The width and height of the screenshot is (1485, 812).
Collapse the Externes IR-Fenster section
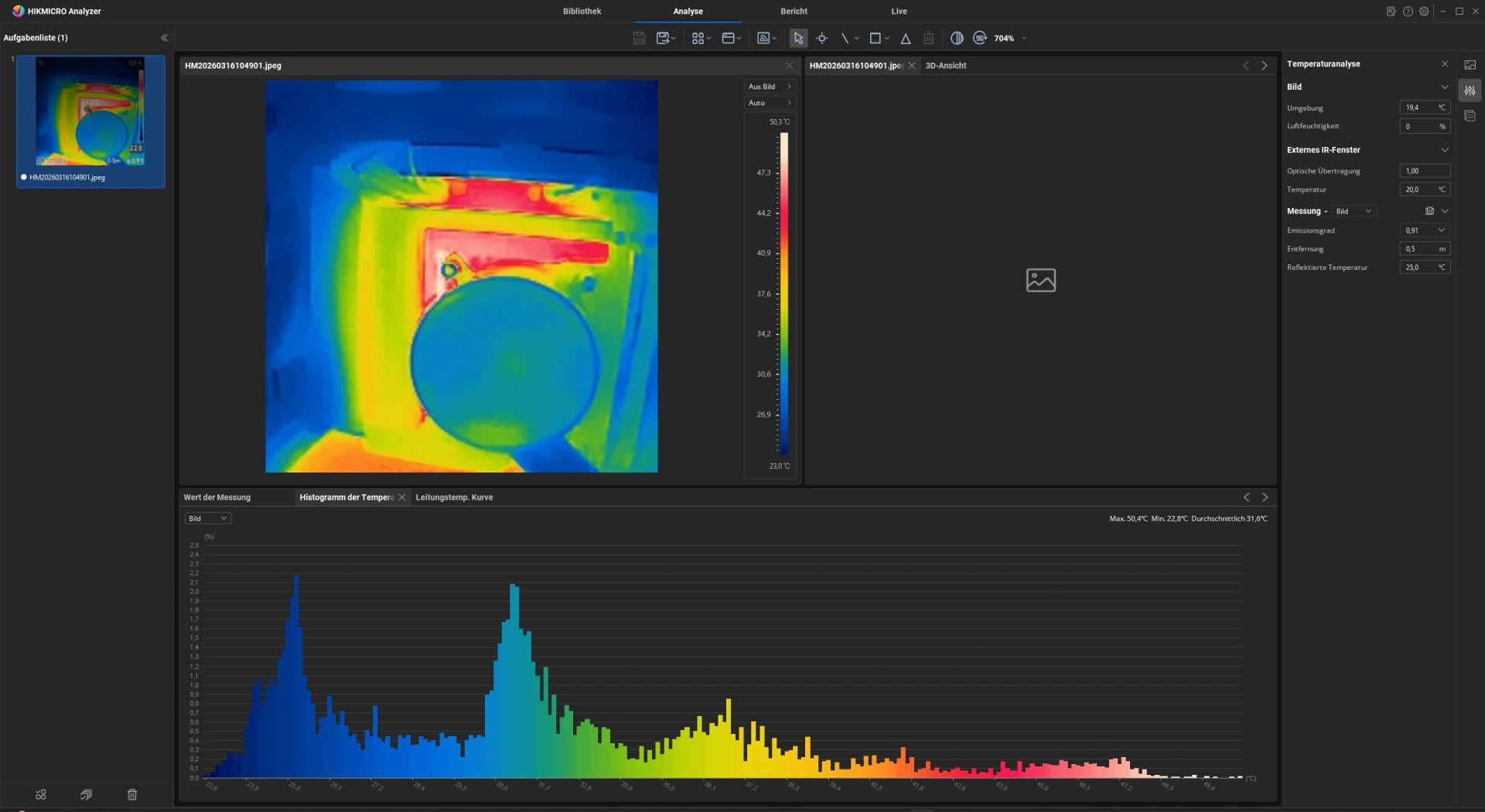click(x=1444, y=150)
